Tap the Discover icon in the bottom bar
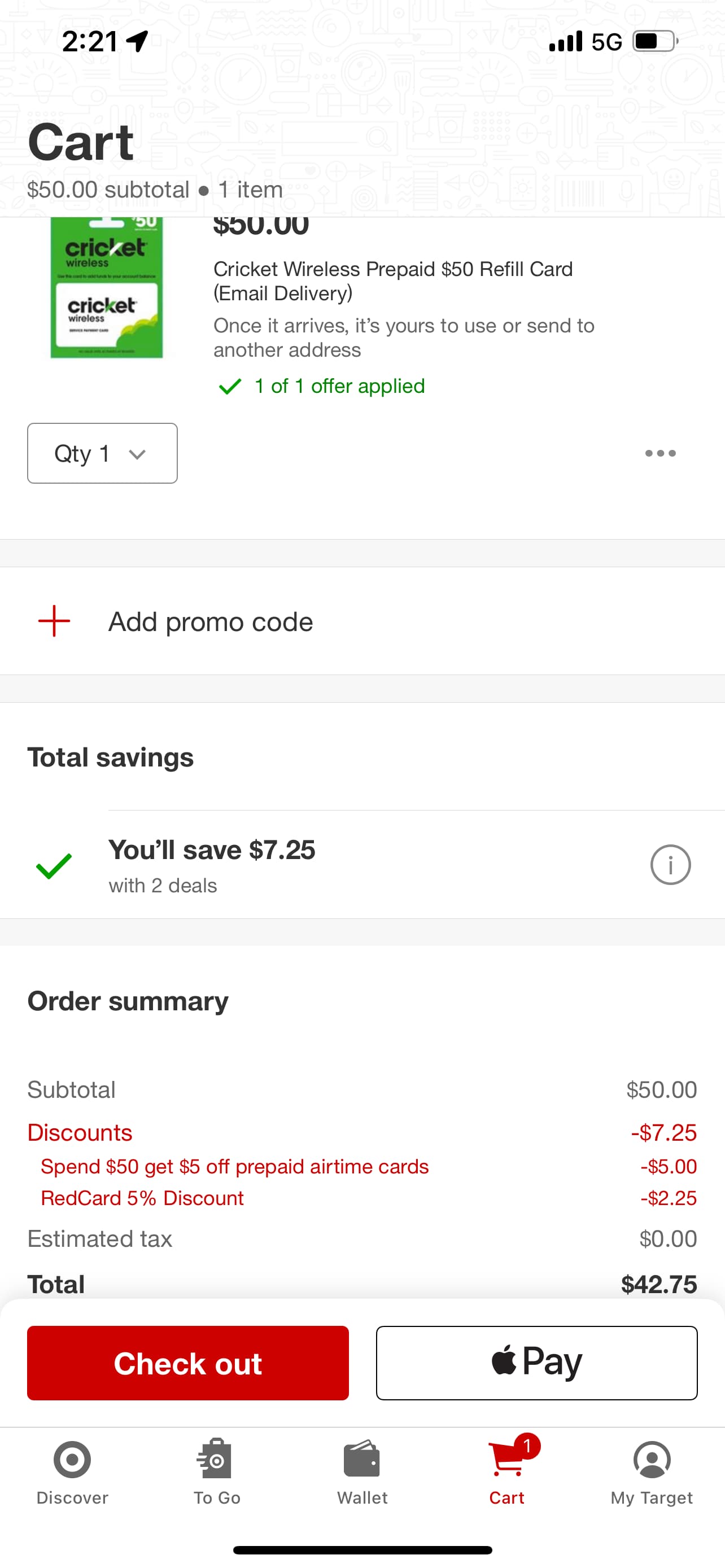The height and width of the screenshot is (1568, 725). tap(72, 1469)
